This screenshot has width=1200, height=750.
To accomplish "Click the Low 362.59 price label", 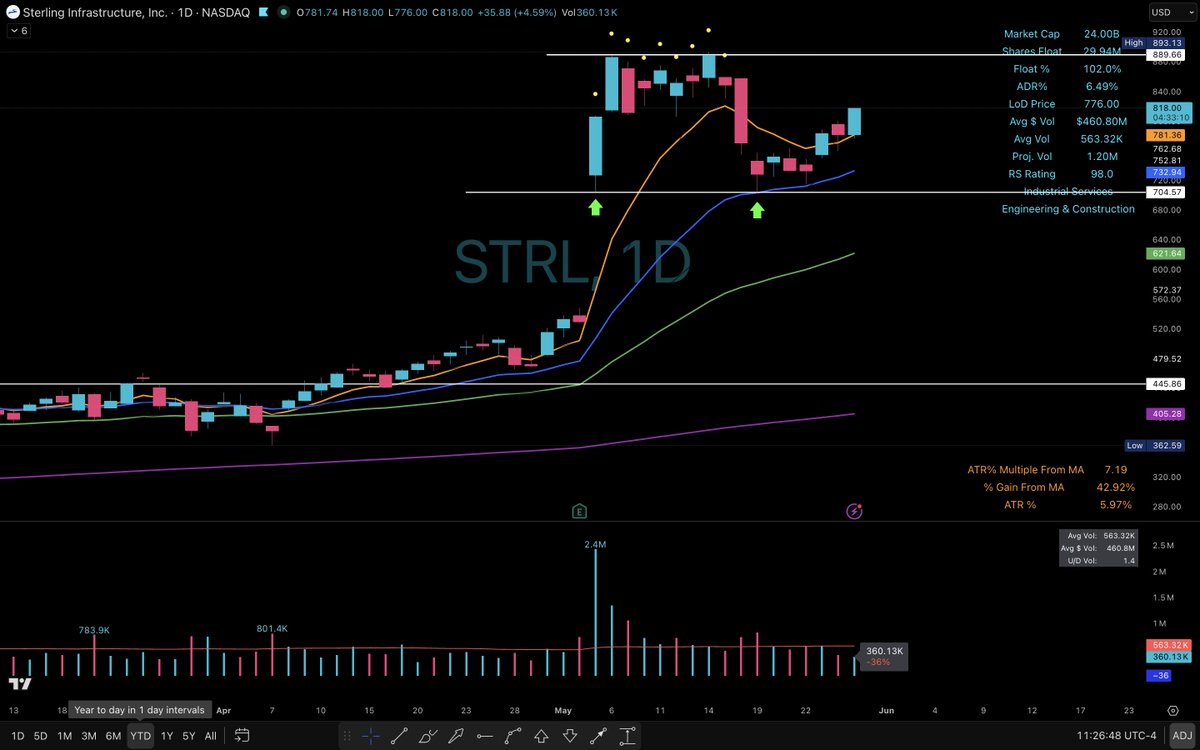I will 1153,445.
